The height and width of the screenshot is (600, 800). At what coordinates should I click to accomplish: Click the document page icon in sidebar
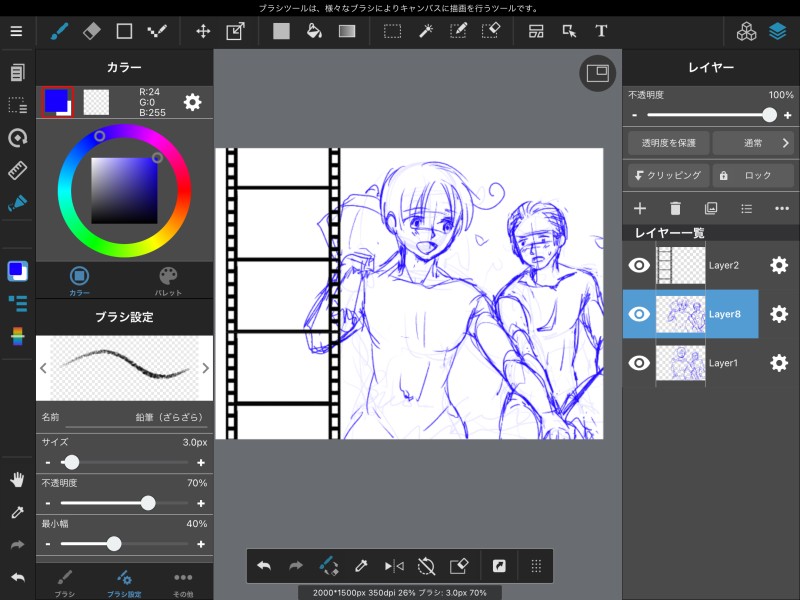17,72
